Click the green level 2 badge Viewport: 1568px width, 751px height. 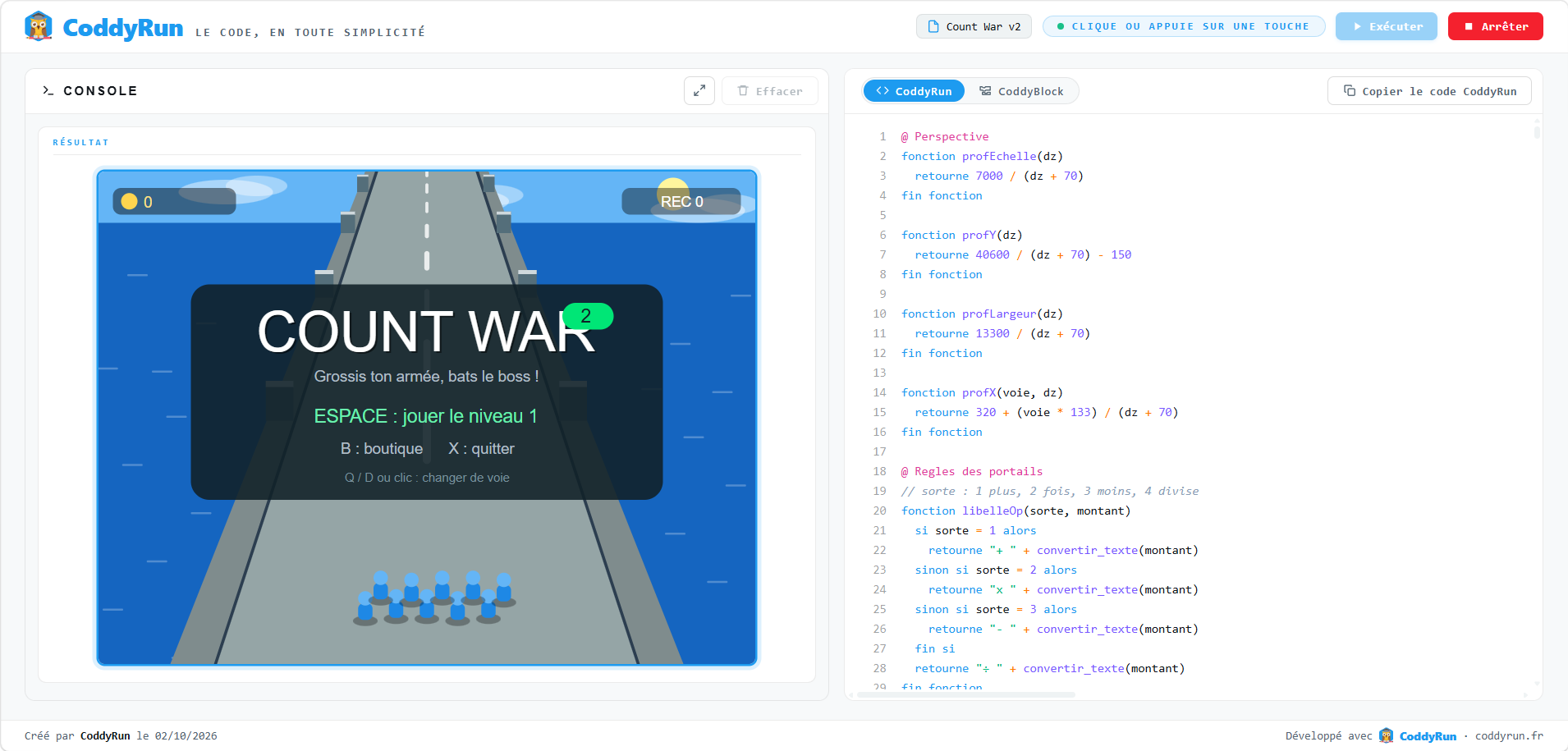pyautogui.click(x=588, y=316)
